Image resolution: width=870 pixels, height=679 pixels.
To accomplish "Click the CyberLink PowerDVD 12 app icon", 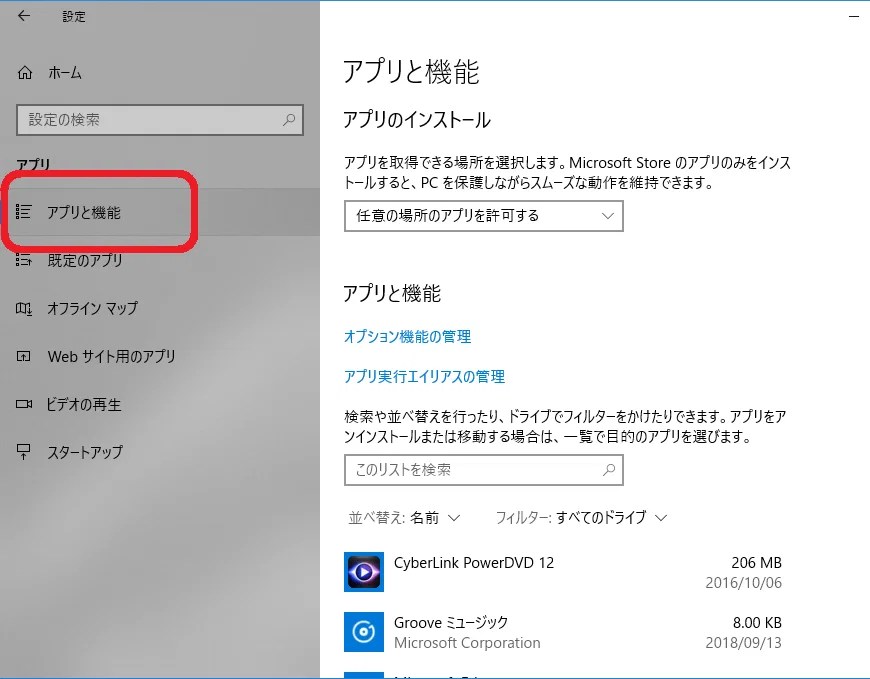I will tap(364, 572).
